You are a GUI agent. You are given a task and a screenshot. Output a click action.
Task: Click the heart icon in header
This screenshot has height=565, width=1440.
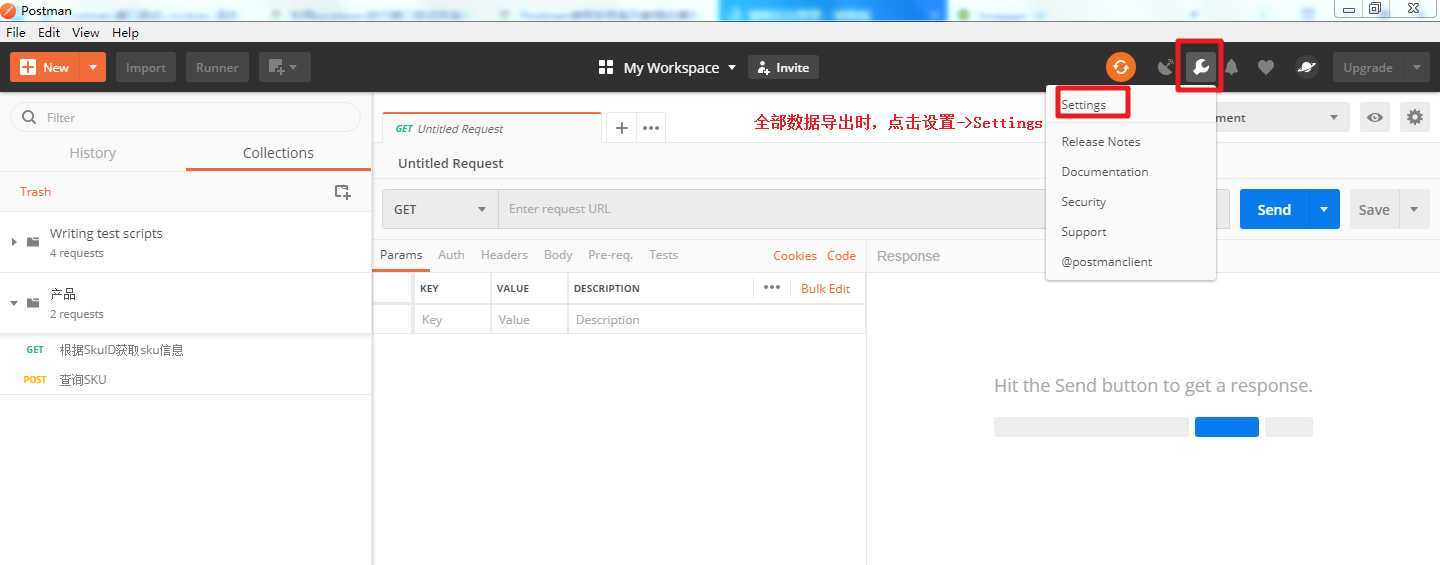1266,67
